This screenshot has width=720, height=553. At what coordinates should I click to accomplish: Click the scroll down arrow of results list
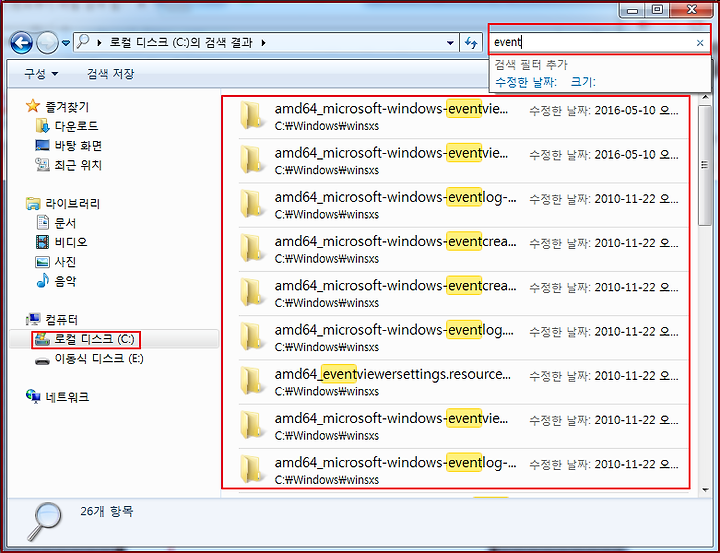pyautogui.click(x=705, y=491)
